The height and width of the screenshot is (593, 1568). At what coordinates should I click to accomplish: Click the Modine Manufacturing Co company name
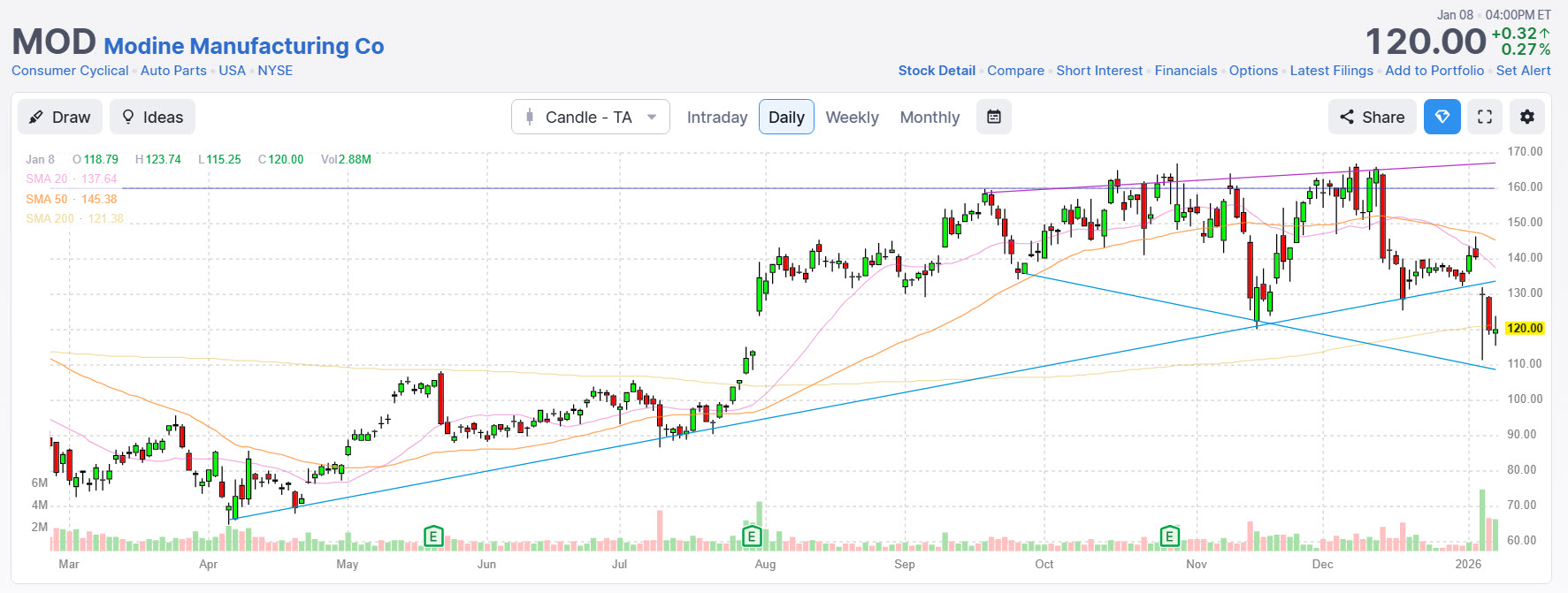[x=244, y=46]
